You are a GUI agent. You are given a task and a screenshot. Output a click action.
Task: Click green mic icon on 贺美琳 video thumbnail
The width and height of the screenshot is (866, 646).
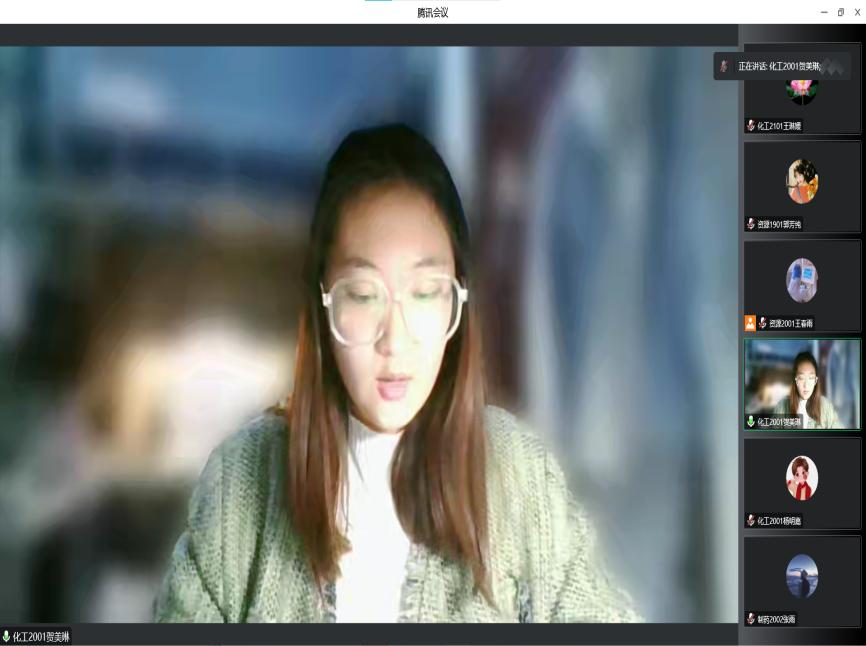pos(751,422)
